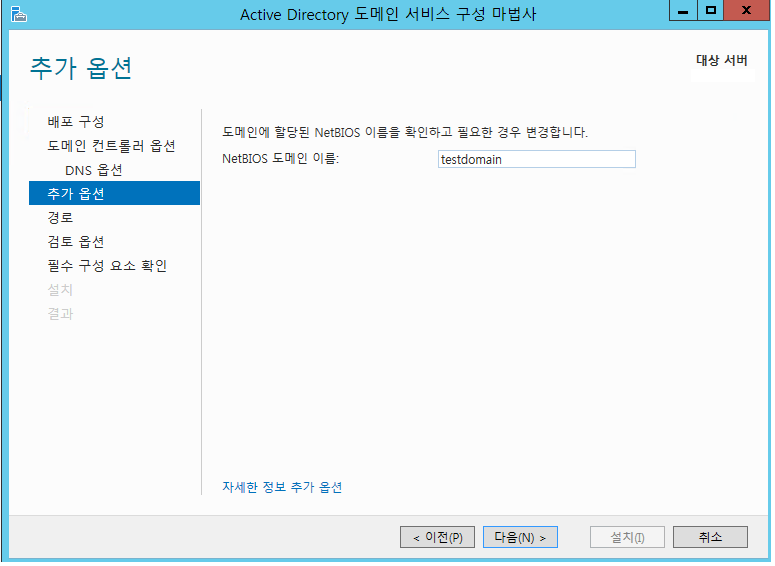Click the NetBIOS 도메인 이름 label

pyautogui.click(x=280, y=159)
